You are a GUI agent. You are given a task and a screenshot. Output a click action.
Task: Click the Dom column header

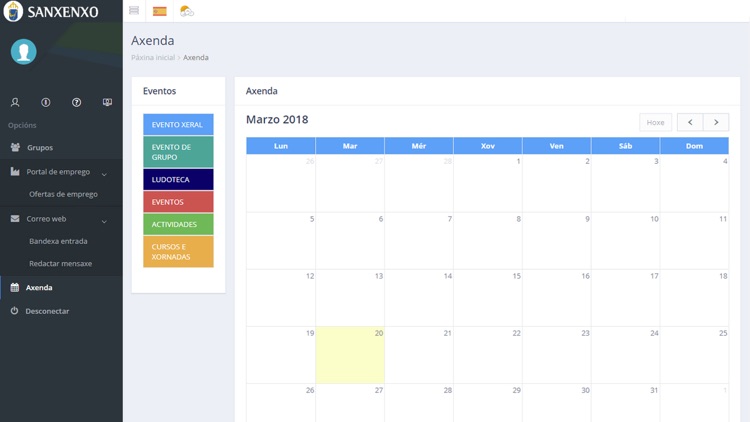tap(695, 146)
